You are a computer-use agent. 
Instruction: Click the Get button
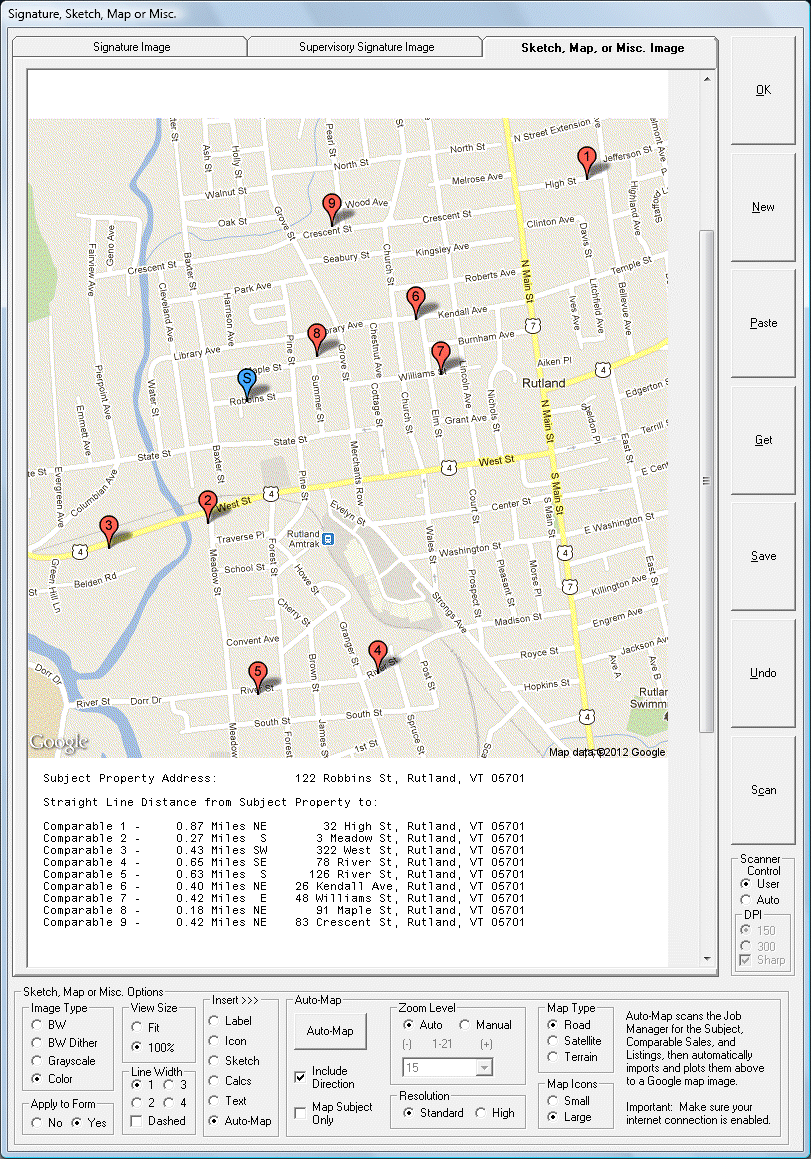tap(763, 440)
